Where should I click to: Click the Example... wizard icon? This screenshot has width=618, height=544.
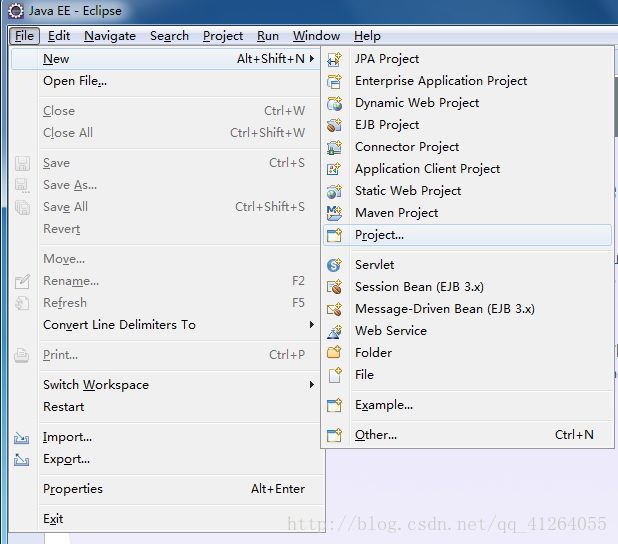(334, 405)
